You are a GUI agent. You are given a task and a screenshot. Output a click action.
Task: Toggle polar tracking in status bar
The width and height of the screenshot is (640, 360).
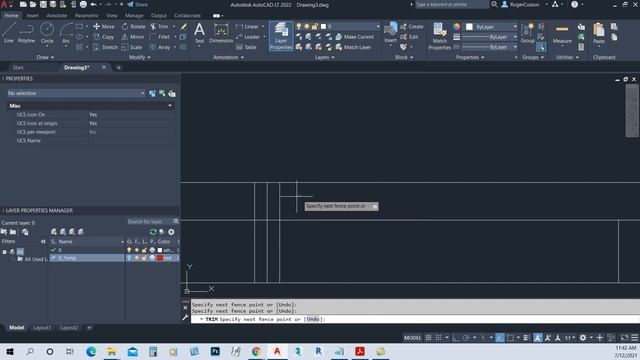tap(466, 338)
